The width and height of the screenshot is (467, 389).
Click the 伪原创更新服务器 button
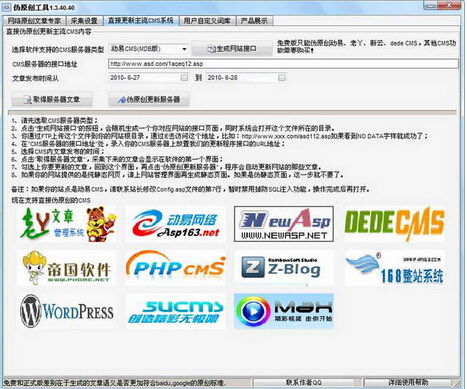click(149, 99)
